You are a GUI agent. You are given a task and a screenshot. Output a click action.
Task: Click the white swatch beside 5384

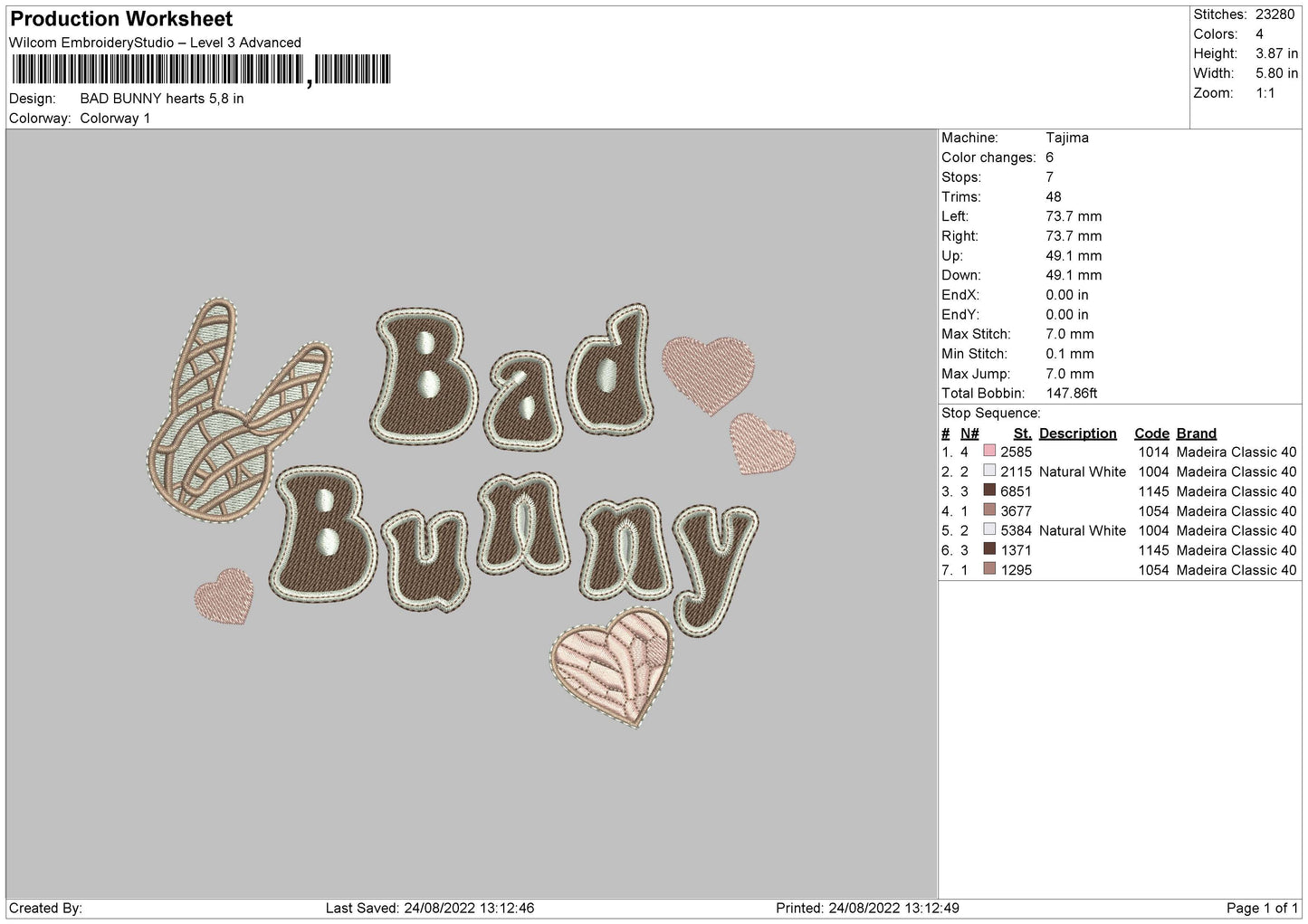[x=989, y=530]
